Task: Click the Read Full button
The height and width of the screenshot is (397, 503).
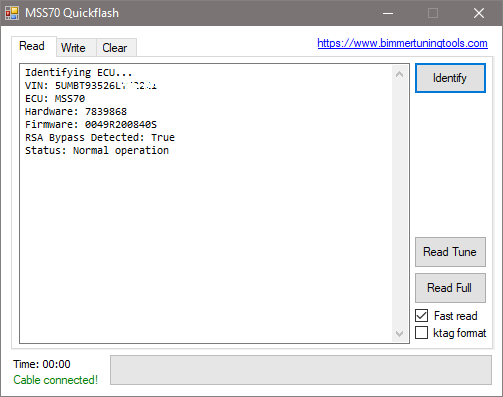Action: tap(450, 288)
